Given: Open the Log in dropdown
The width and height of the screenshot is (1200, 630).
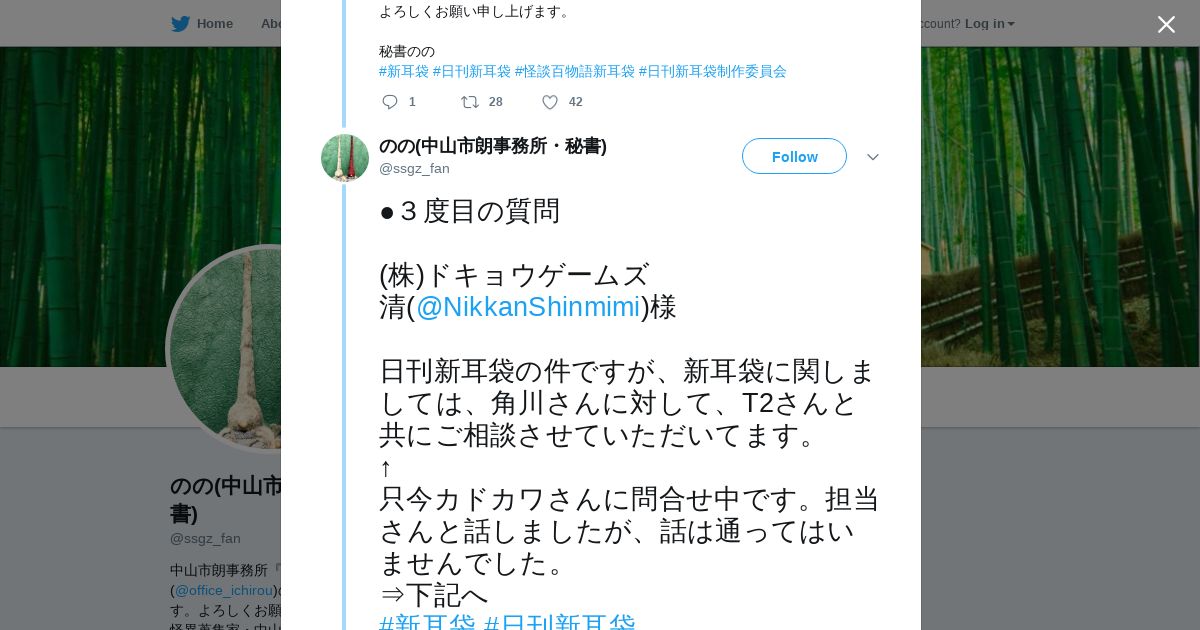Looking at the screenshot, I should pyautogui.click(x=989, y=24).
